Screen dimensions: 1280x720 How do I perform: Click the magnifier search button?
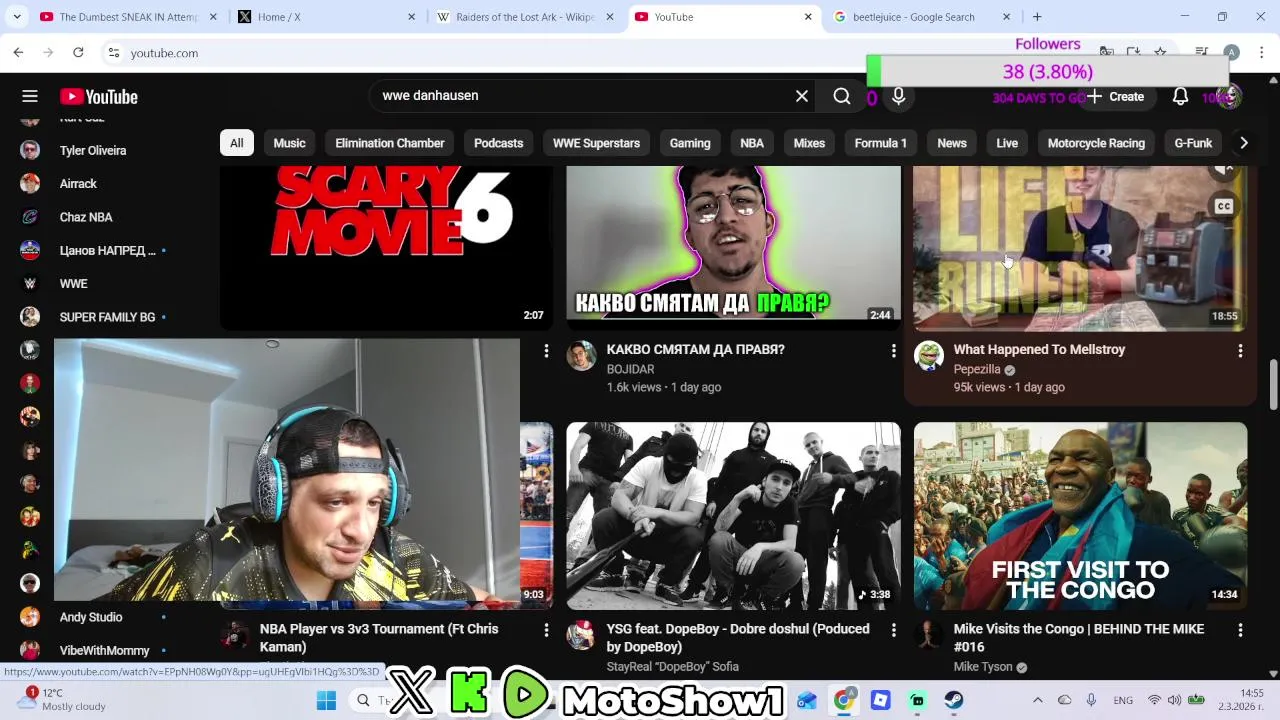coord(842,96)
